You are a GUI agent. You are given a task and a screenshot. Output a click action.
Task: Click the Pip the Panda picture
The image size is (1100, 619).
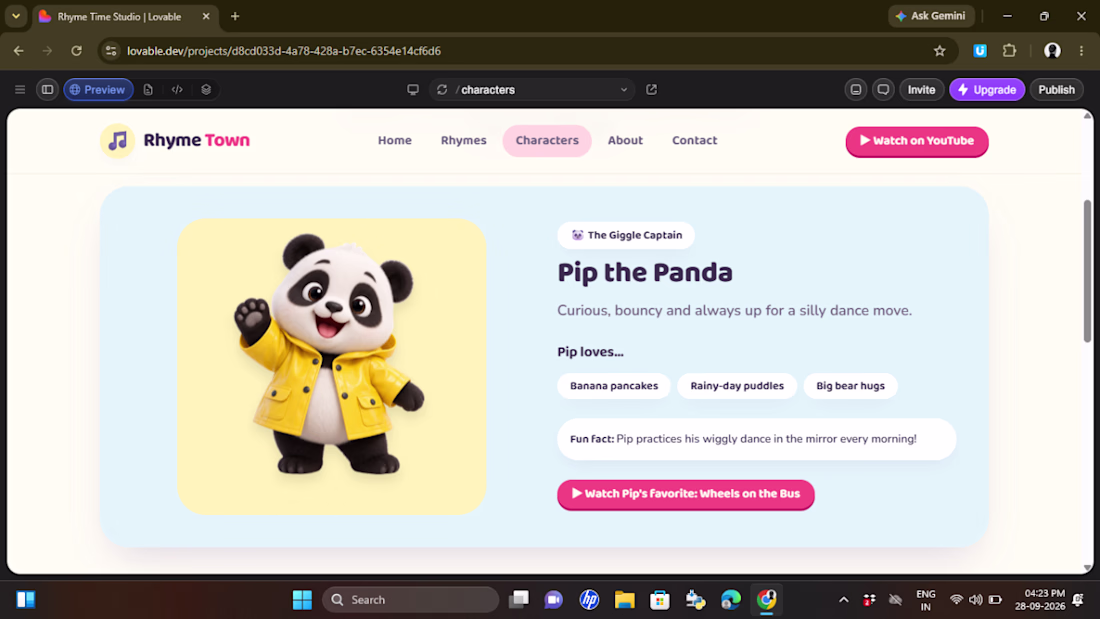(x=332, y=366)
